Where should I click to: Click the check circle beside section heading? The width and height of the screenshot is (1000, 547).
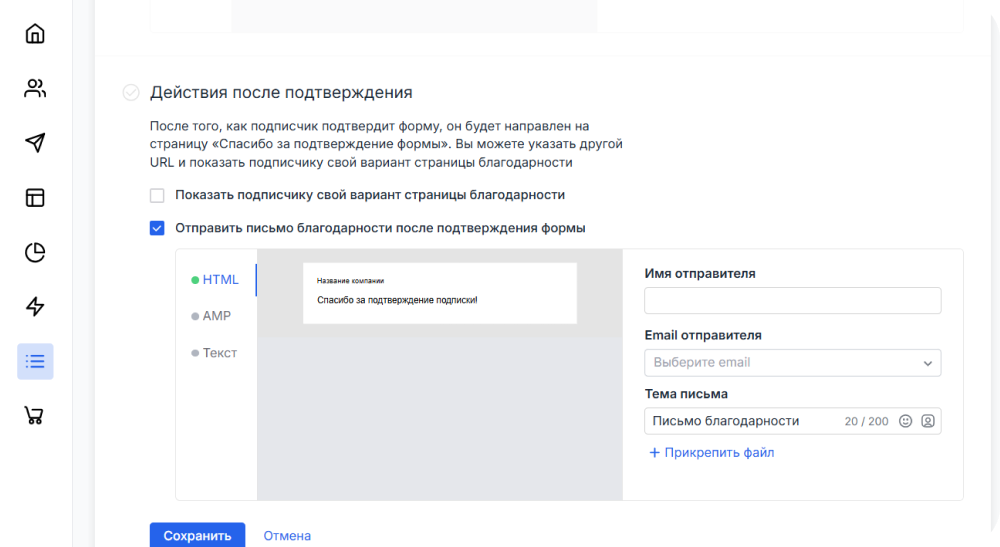pyautogui.click(x=131, y=92)
